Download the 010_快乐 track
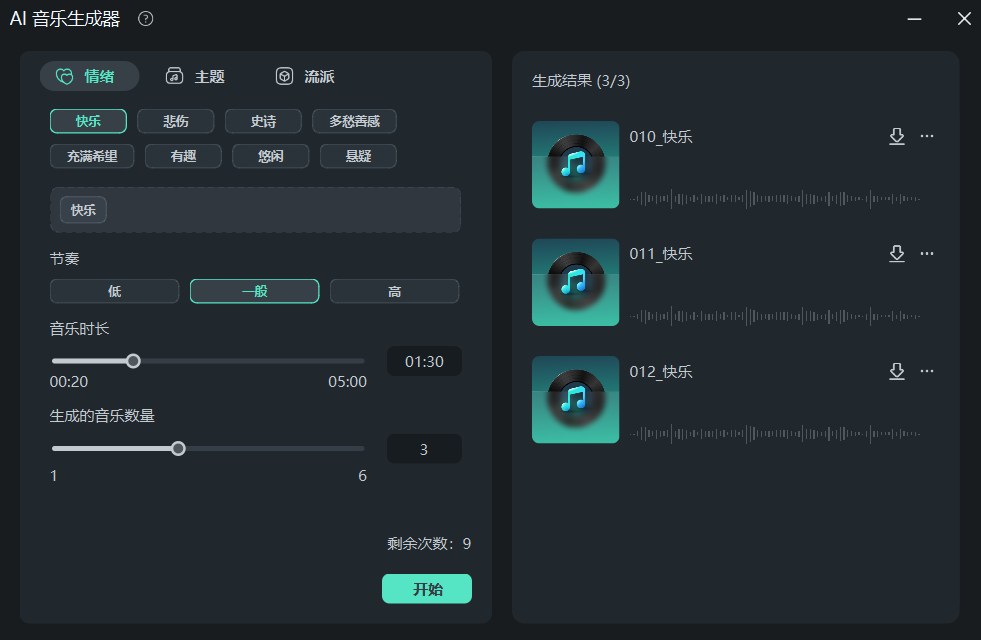The width and height of the screenshot is (981, 640). [896, 136]
